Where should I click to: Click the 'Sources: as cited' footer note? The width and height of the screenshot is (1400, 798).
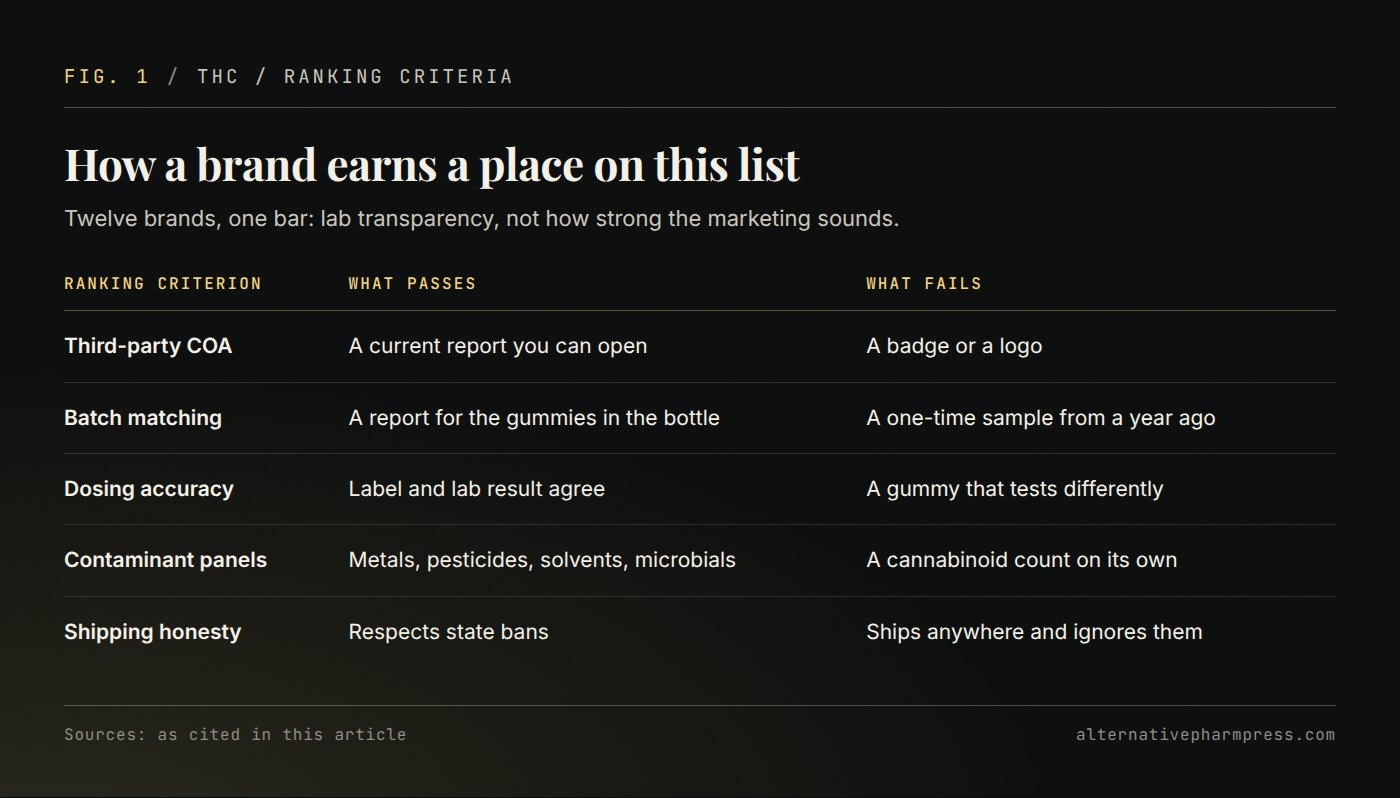pos(235,735)
